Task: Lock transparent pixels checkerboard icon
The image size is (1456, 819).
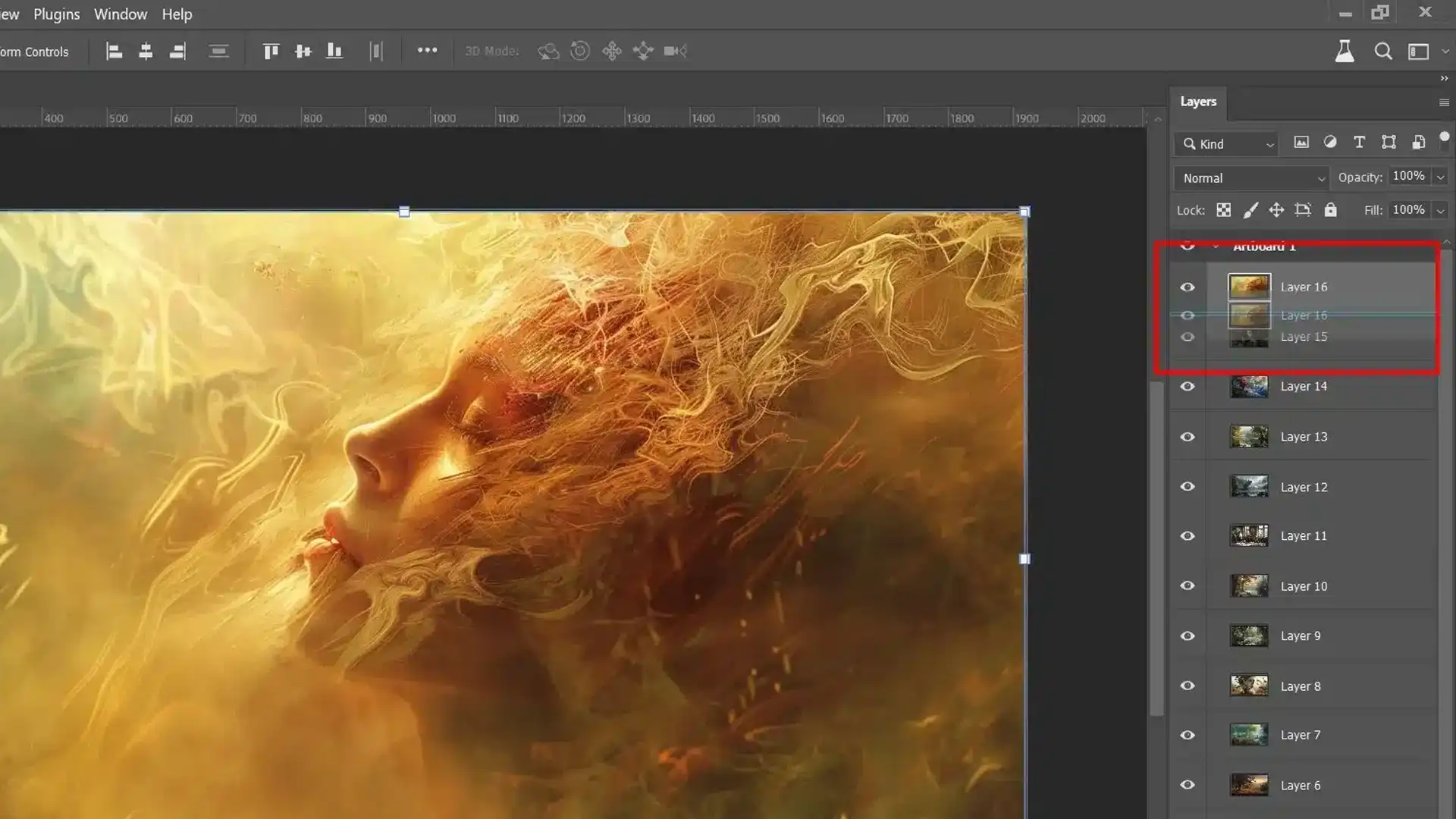Action: click(x=1223, y=210)
